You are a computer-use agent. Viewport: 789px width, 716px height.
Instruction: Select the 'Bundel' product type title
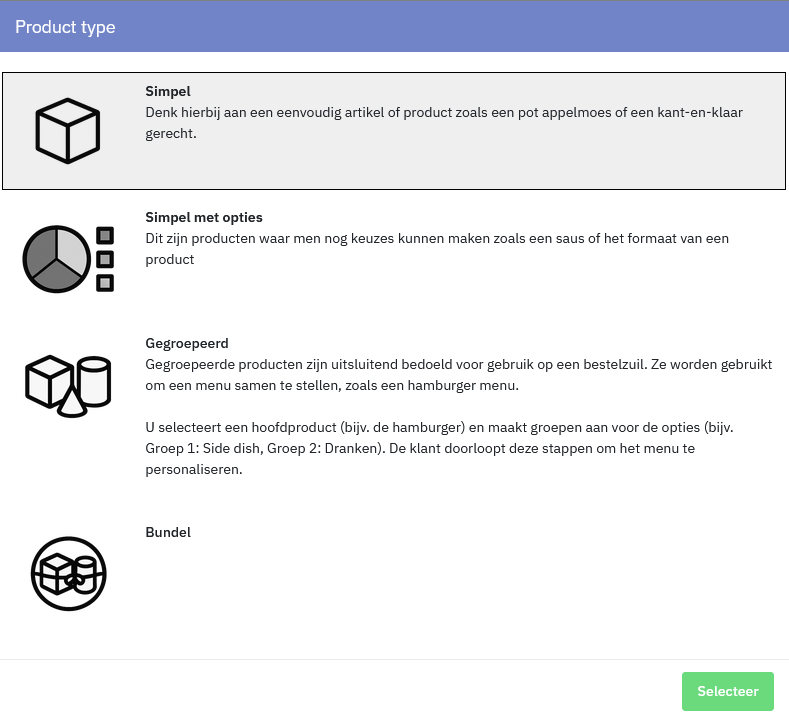168,532
